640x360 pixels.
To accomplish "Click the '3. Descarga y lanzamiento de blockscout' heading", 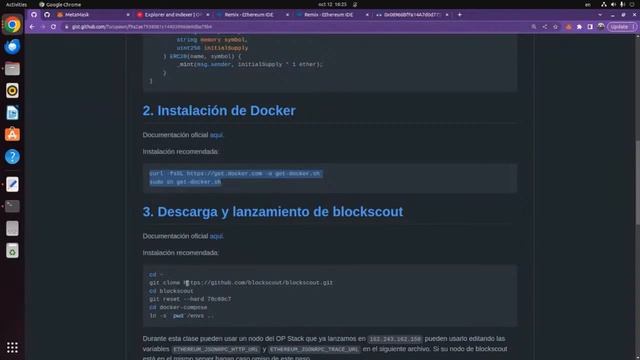I will (273, 211).
